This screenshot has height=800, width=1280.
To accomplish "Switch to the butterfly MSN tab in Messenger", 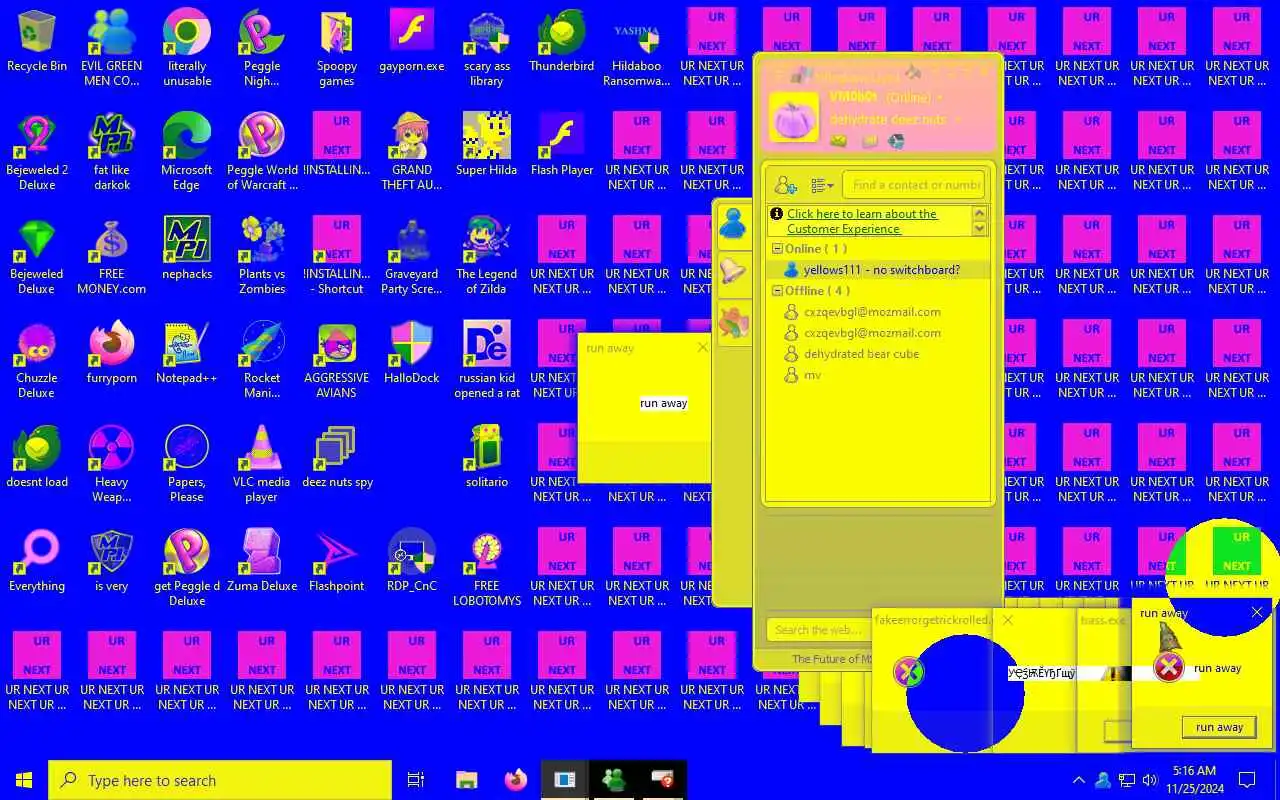I will (x=733, y=322).
